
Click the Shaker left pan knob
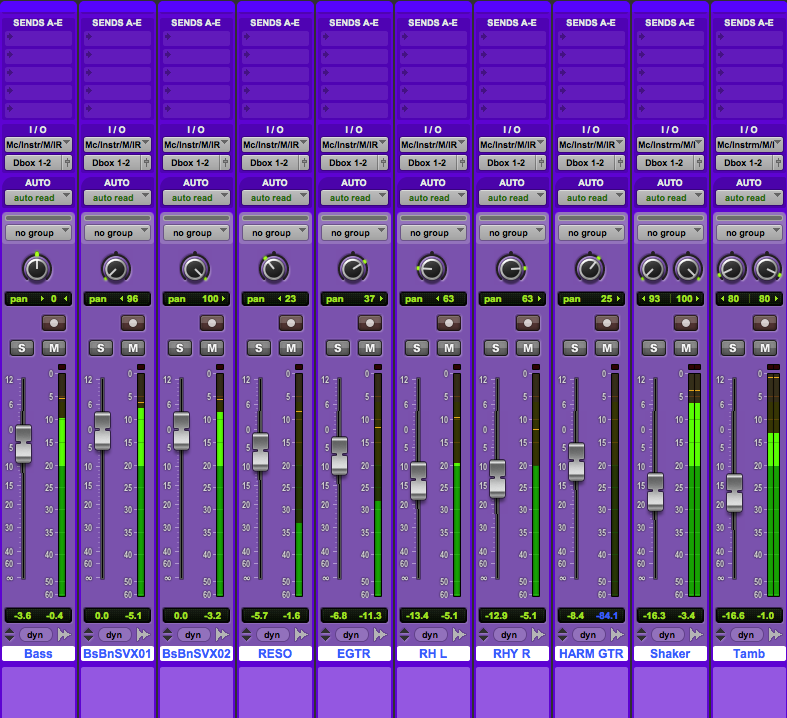pos(652,269)
